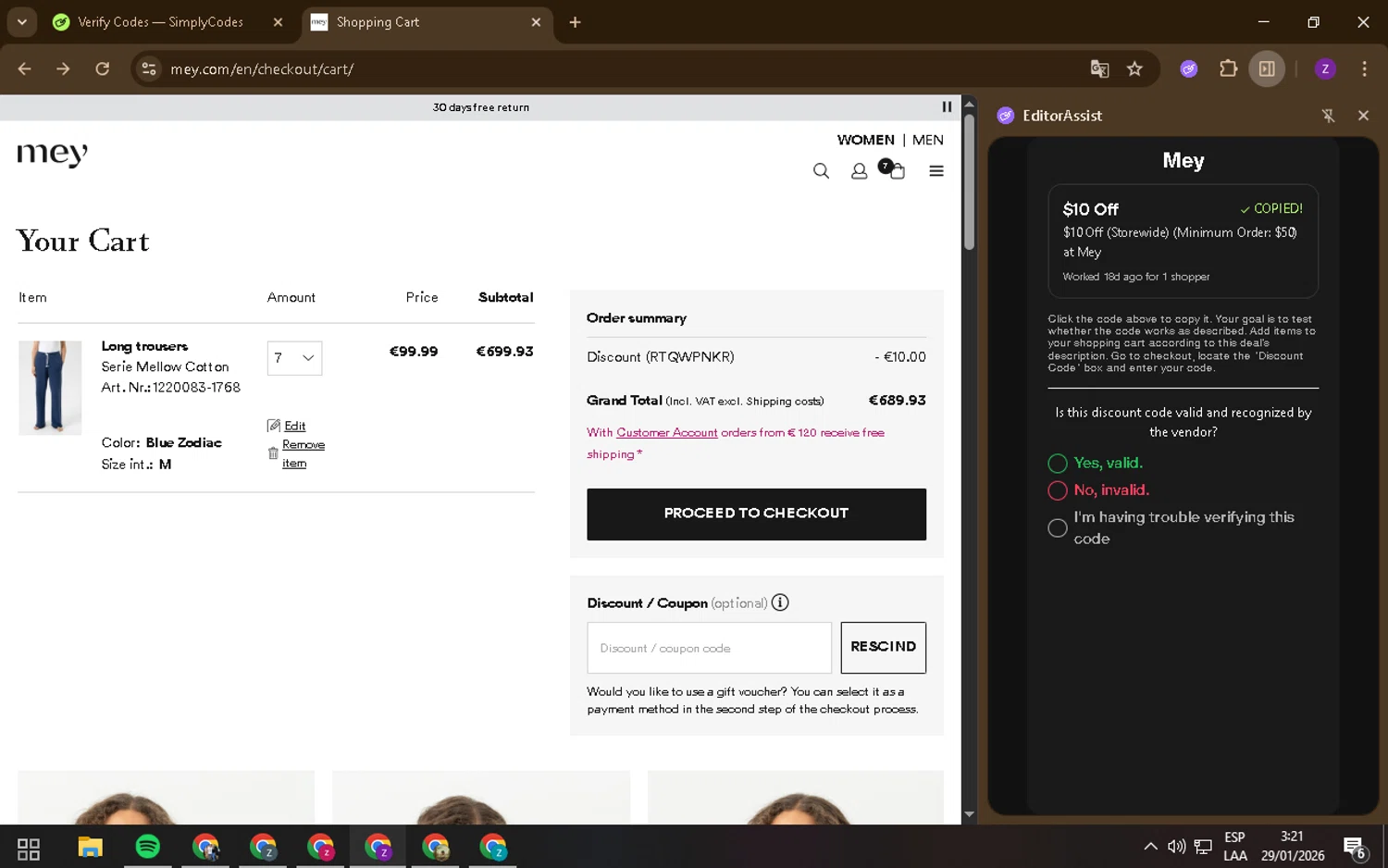Click the RESCIND coupon button
This screenshot has width=1388, height=868.
[883, 647]
